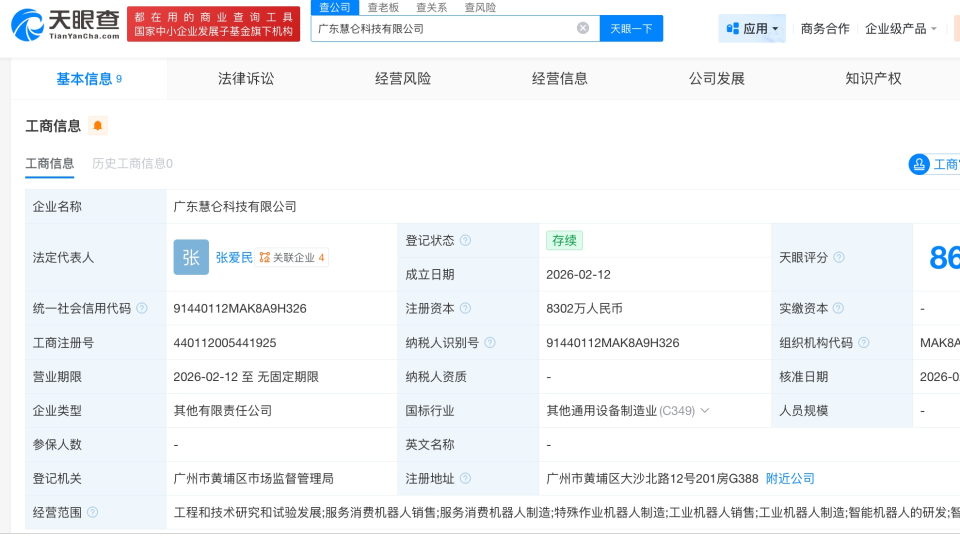Screen dimensions: 960x540
Task: Click the help icon next to 天眼评分
Action: click(839, 258)
